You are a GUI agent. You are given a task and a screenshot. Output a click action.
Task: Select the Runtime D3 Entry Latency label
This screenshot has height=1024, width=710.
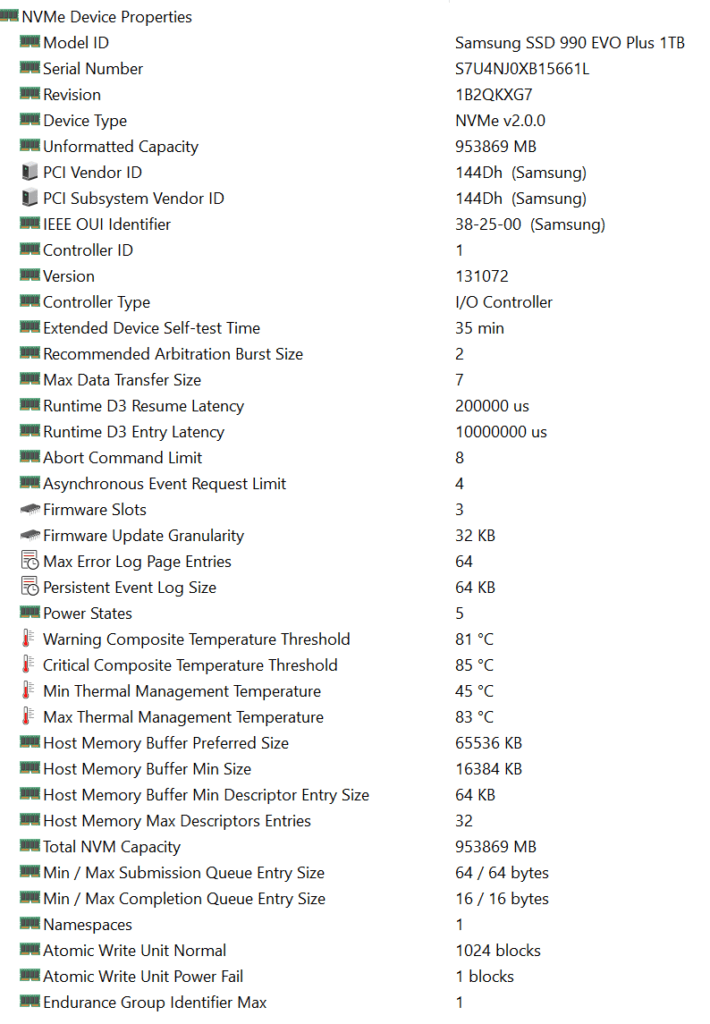[134, 432]
